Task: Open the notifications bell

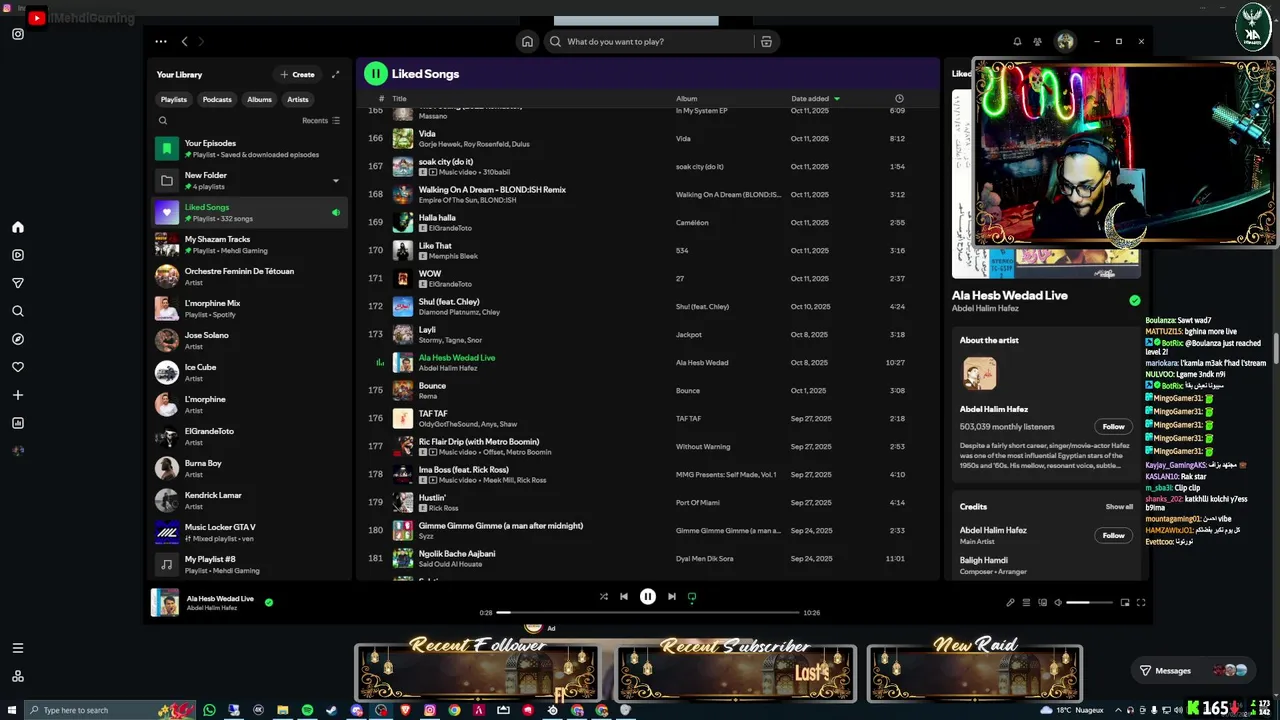Action: click(x=1017, y=42)
